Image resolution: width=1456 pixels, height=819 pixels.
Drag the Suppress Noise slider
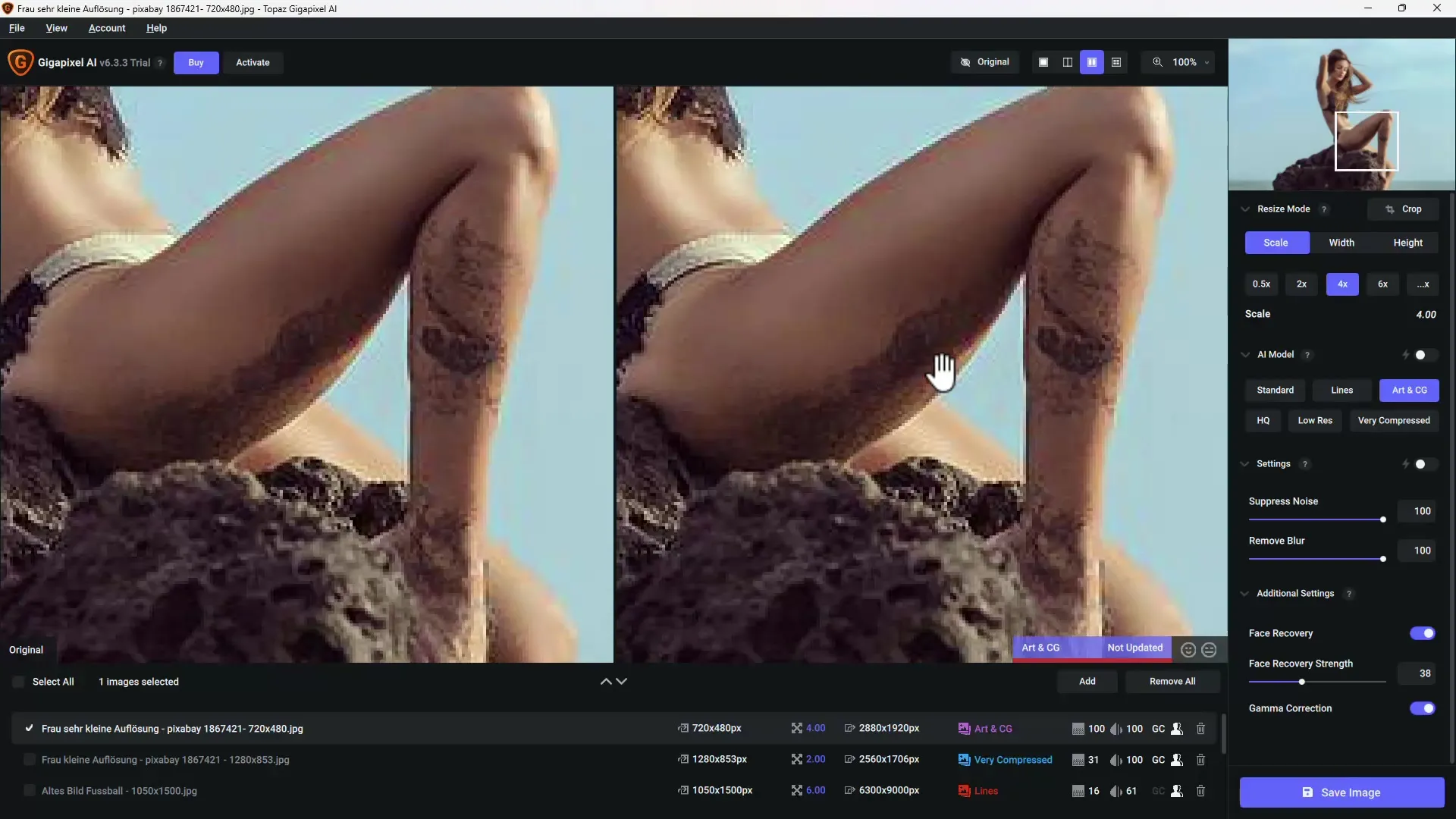click(1383, 520)
